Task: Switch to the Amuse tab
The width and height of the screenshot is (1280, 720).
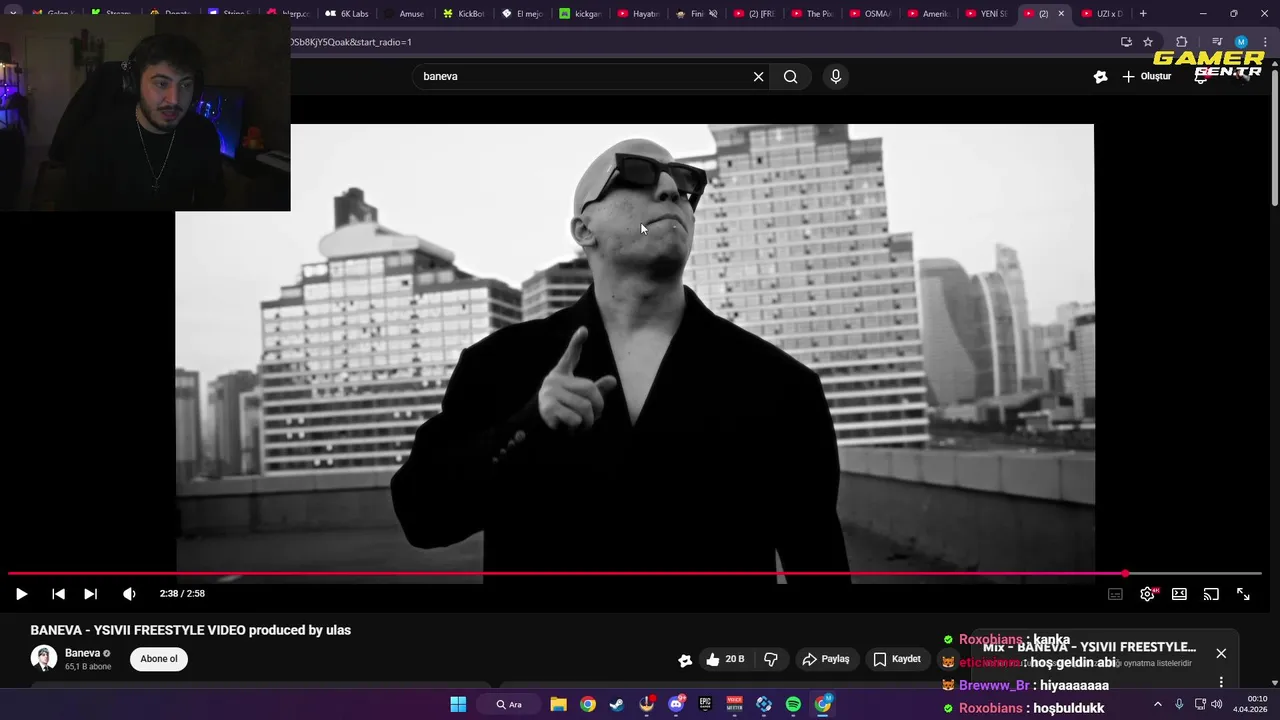Action: pyautogui.click(x=405, y=14)
